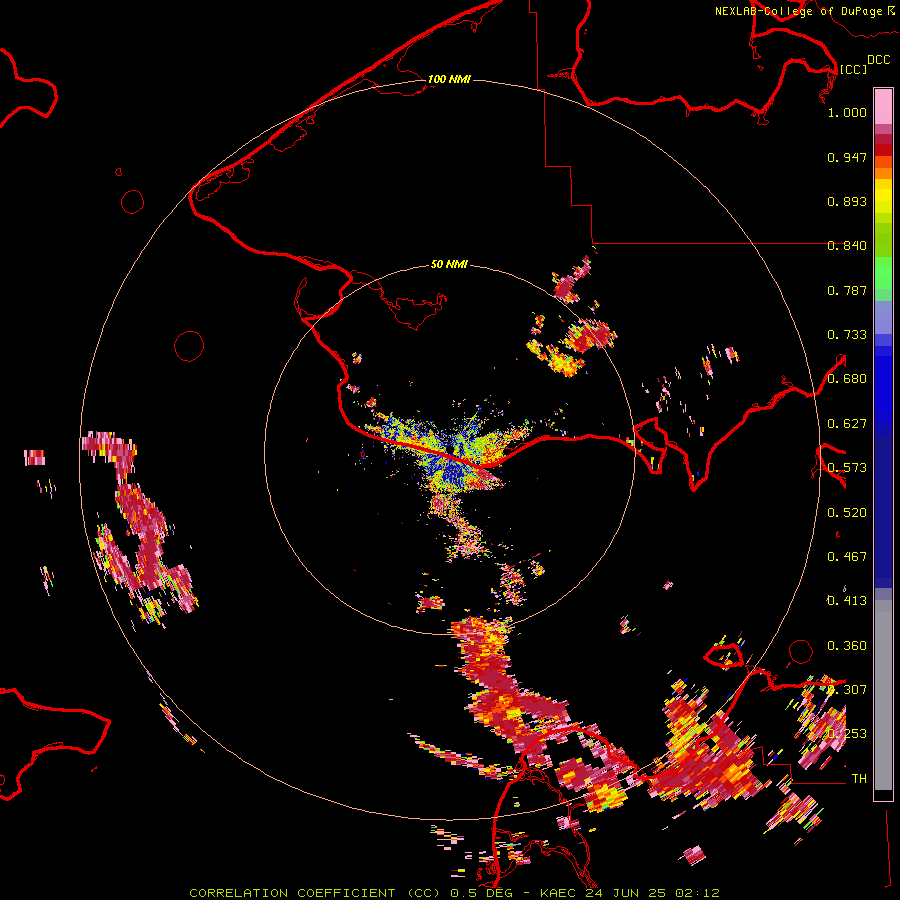900x900 pixels.
Task: Click the 0.253 scale value
Action: pos(847,734)
